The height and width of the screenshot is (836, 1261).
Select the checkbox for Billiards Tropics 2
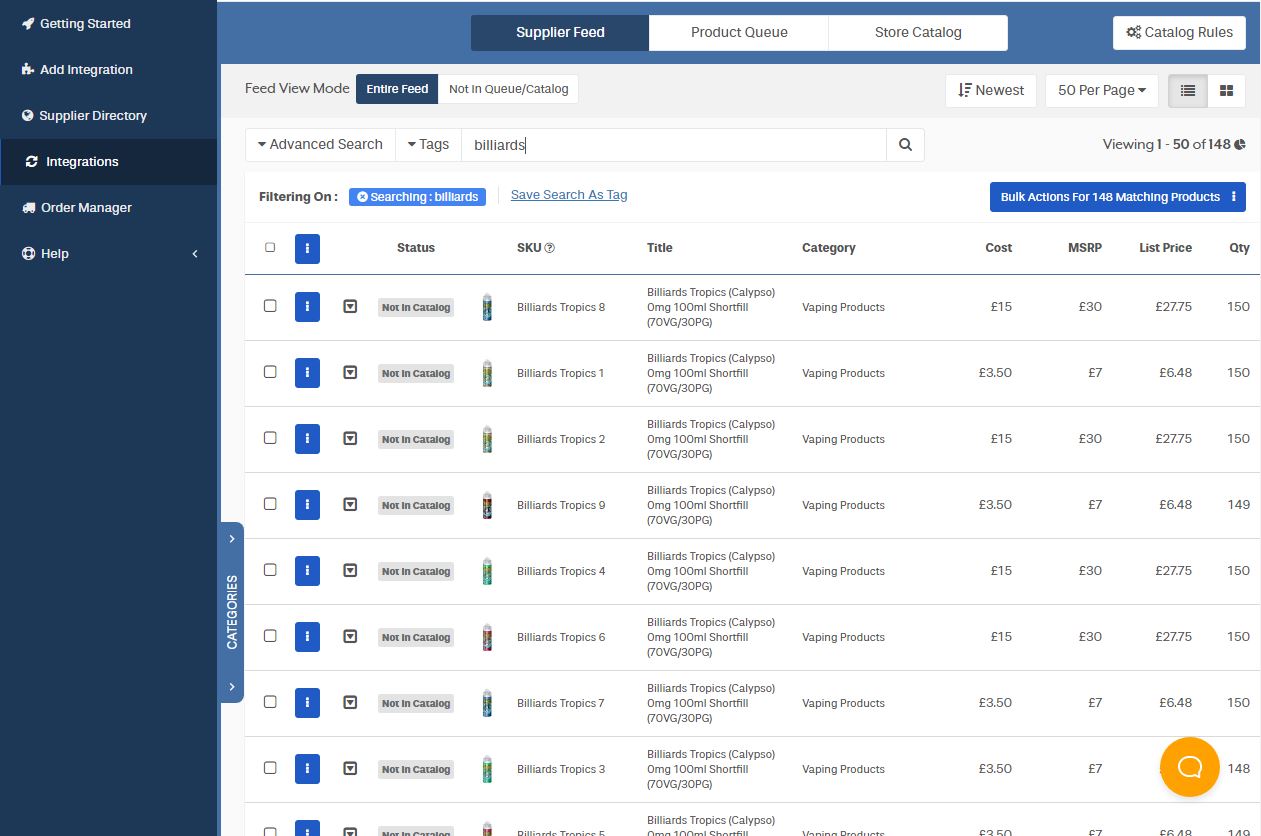coord(270,438)
